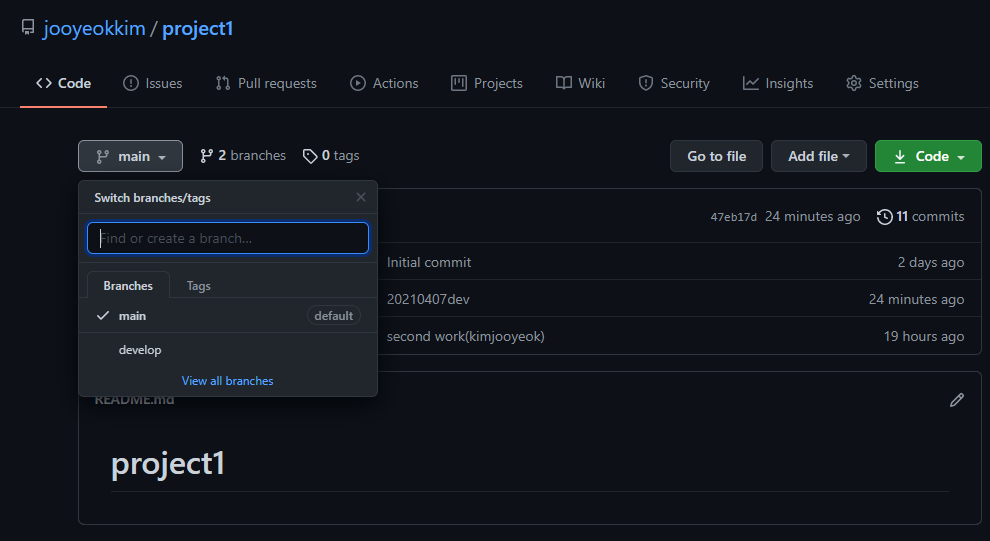Expand the Add file dropdown
The width and height of the screenshot is (990, 541).
click(x=818, y=156)
